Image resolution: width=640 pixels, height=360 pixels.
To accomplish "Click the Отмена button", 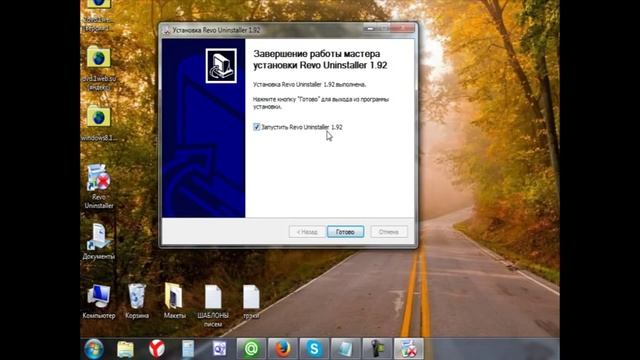I will click(x=389, y=232).
